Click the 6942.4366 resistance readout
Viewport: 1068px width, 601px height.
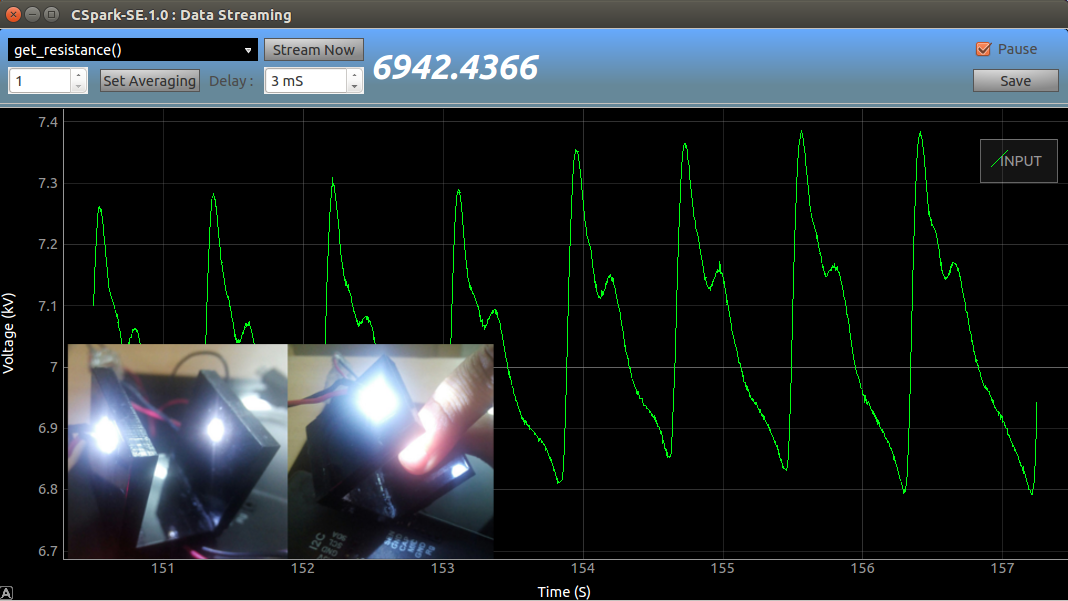[x=456, y=67]
